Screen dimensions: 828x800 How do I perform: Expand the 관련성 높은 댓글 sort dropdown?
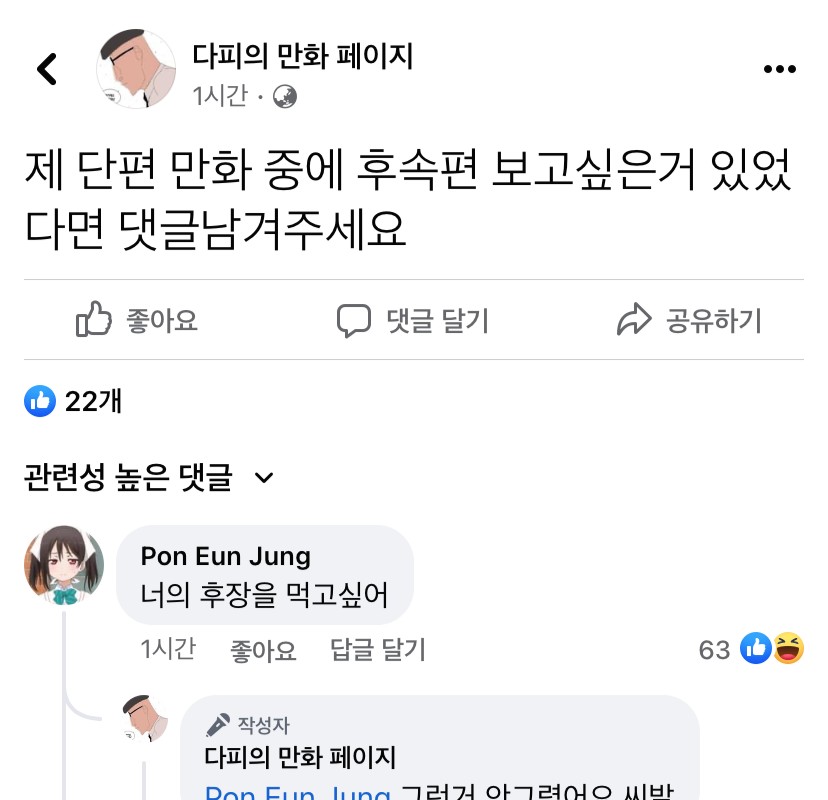click(x=264, y=478)
